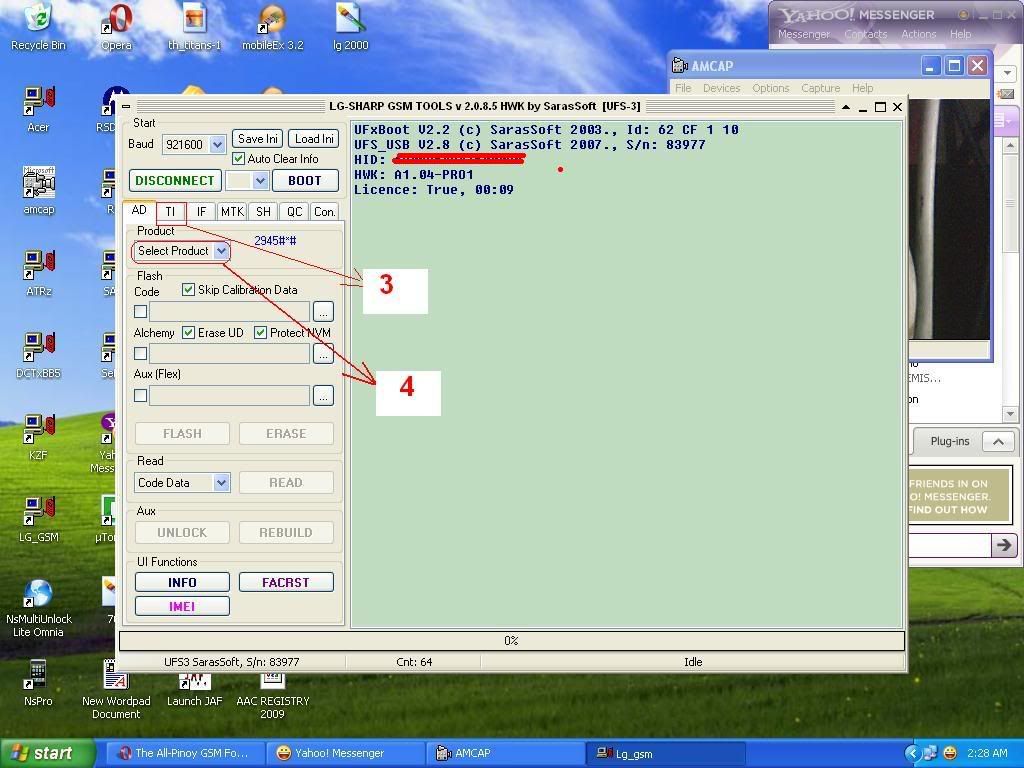Open the KZF desktop shortcut
Image resolution: width=1024 pixels, height=768 pixels.
click(x=39, y=437)
